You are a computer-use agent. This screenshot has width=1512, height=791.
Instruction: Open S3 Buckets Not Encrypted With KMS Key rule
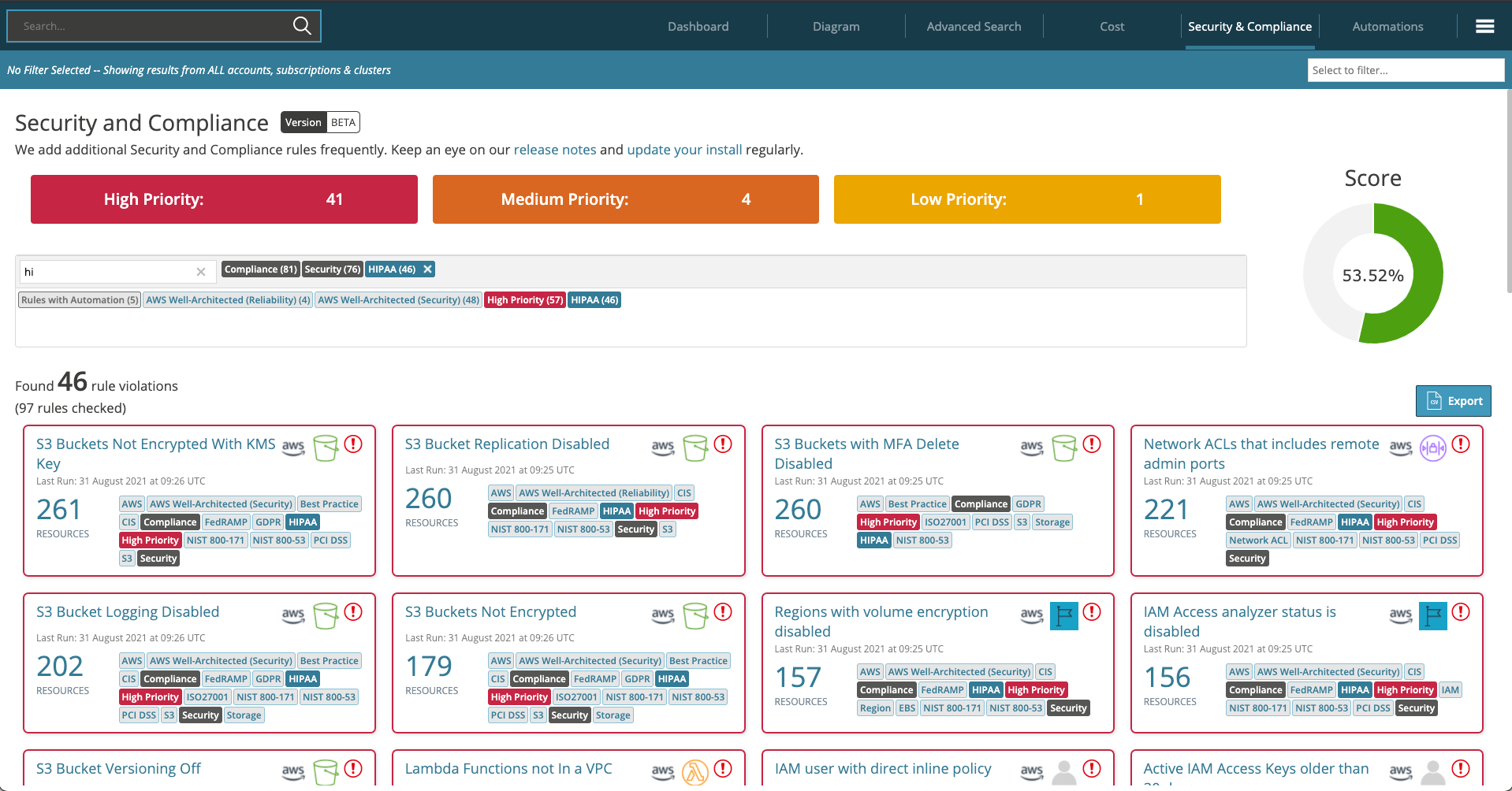click(x=156, y=454)
